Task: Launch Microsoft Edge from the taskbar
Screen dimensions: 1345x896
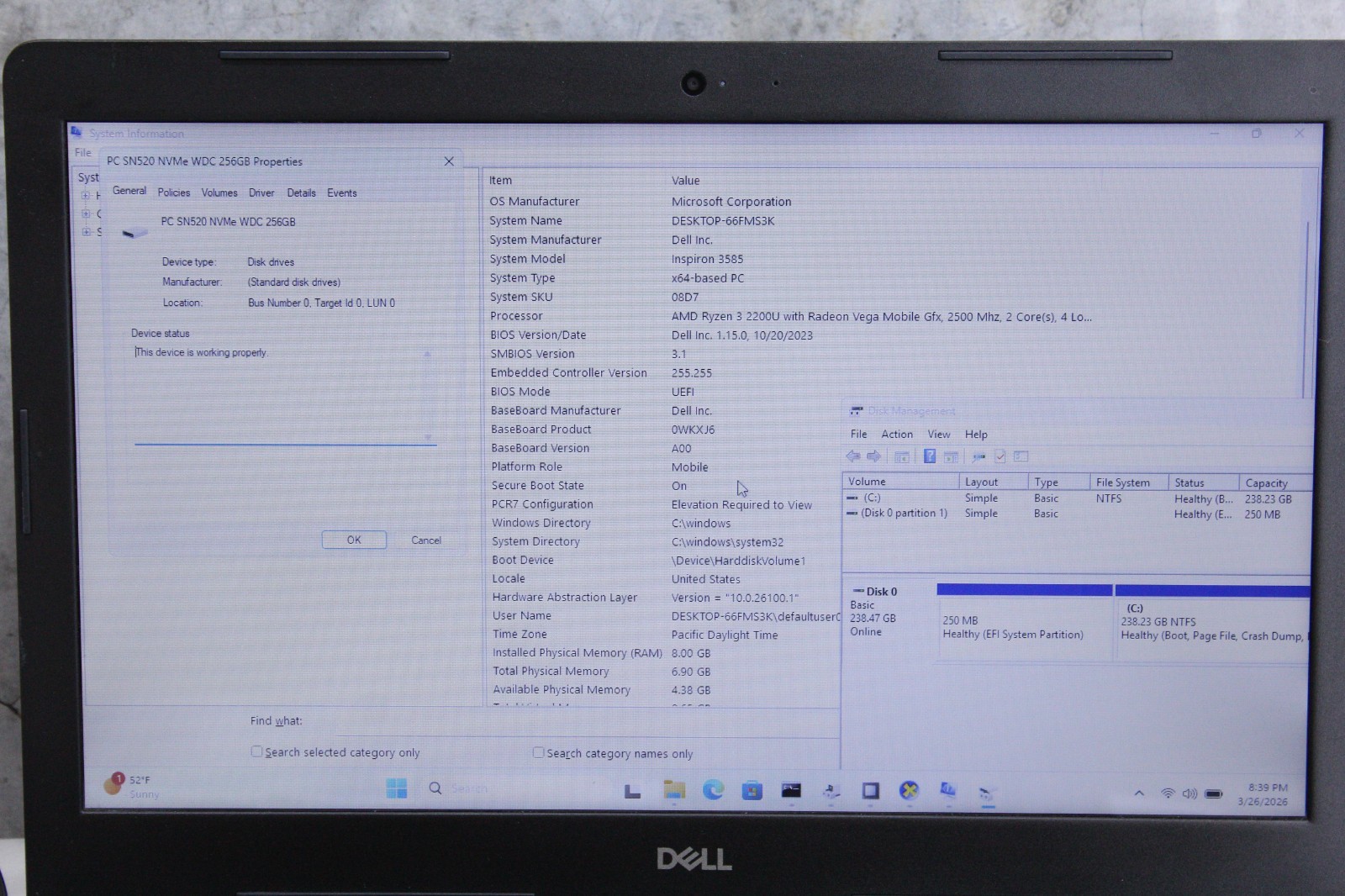Action: 713,790
